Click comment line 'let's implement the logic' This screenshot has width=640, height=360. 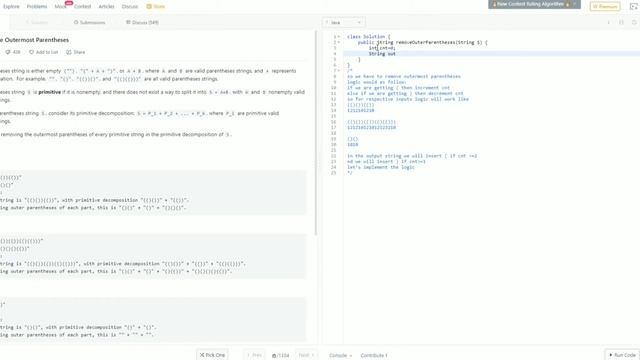click(x=380, y=167)
